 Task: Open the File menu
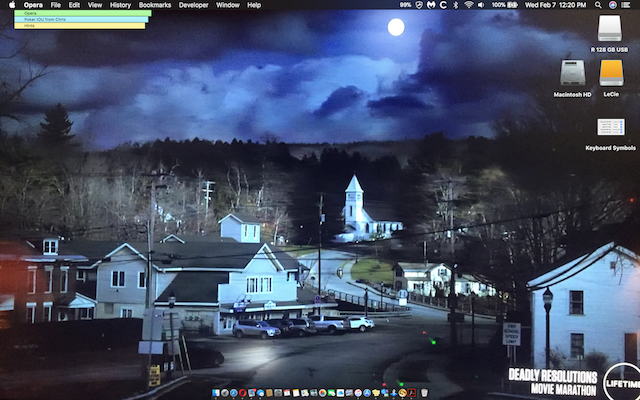pos(56,5)
